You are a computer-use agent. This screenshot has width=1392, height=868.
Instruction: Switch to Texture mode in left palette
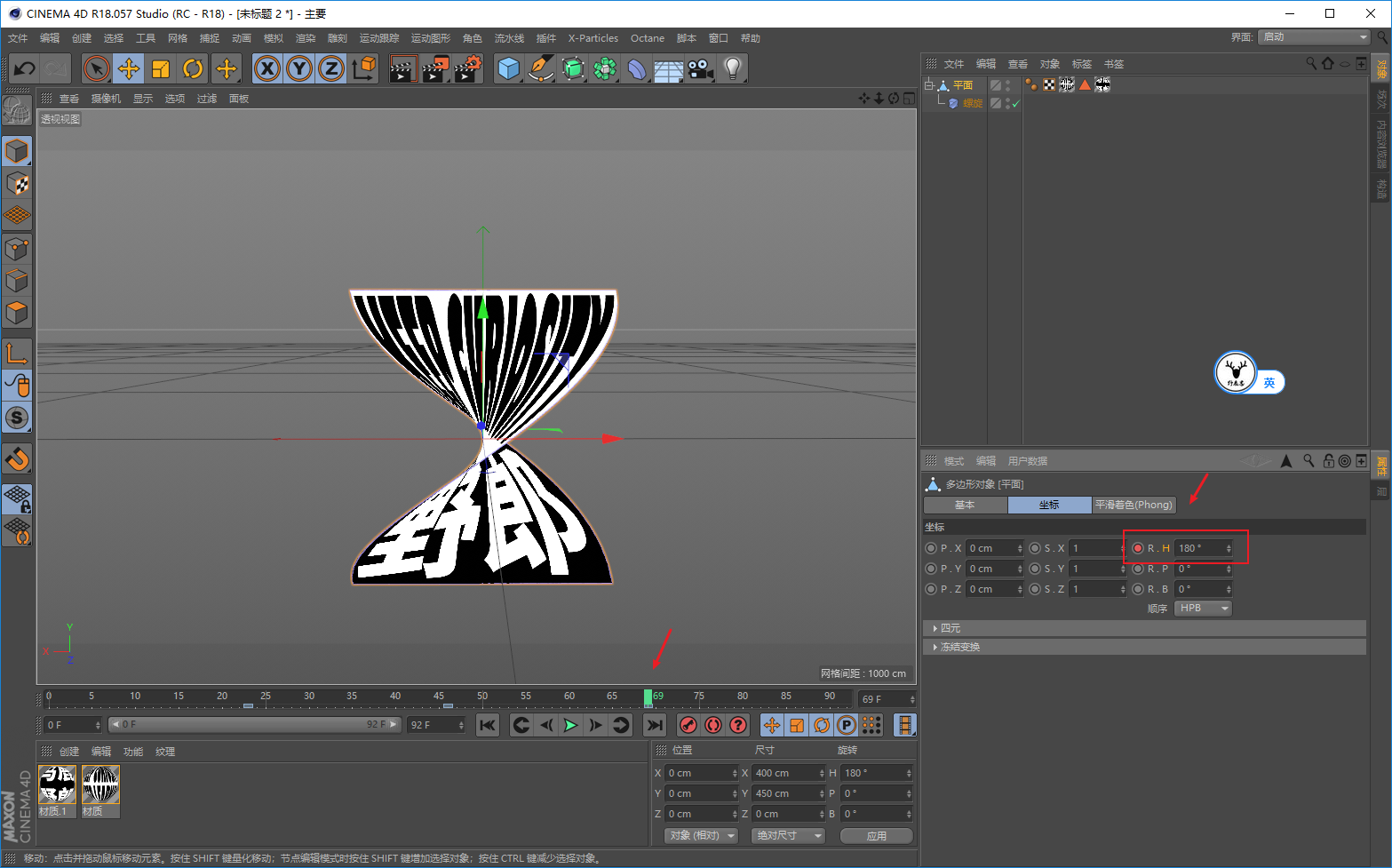[x=17, y=184]
